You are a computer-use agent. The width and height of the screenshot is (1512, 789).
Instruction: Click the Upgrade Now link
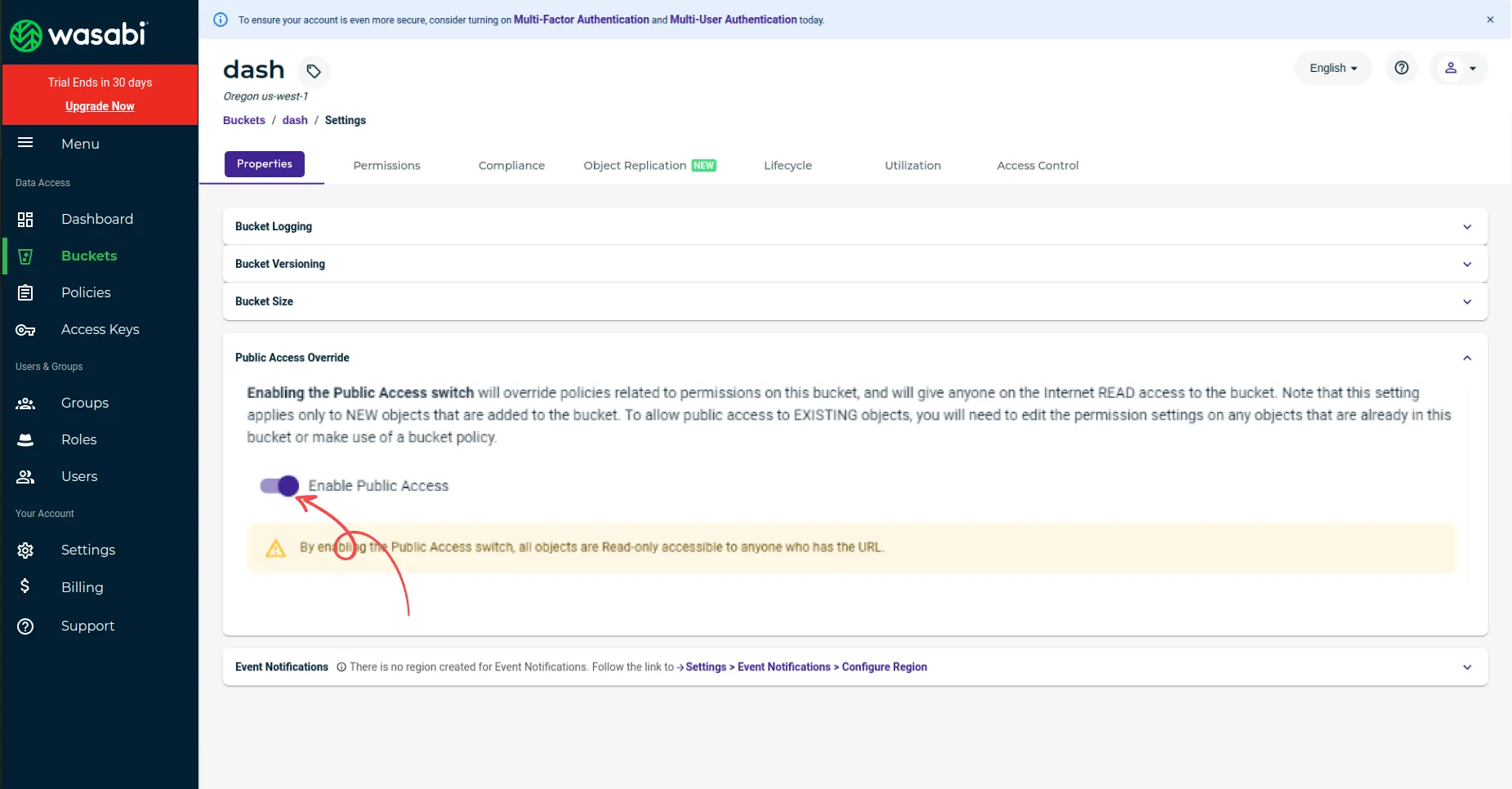[100, 106]
